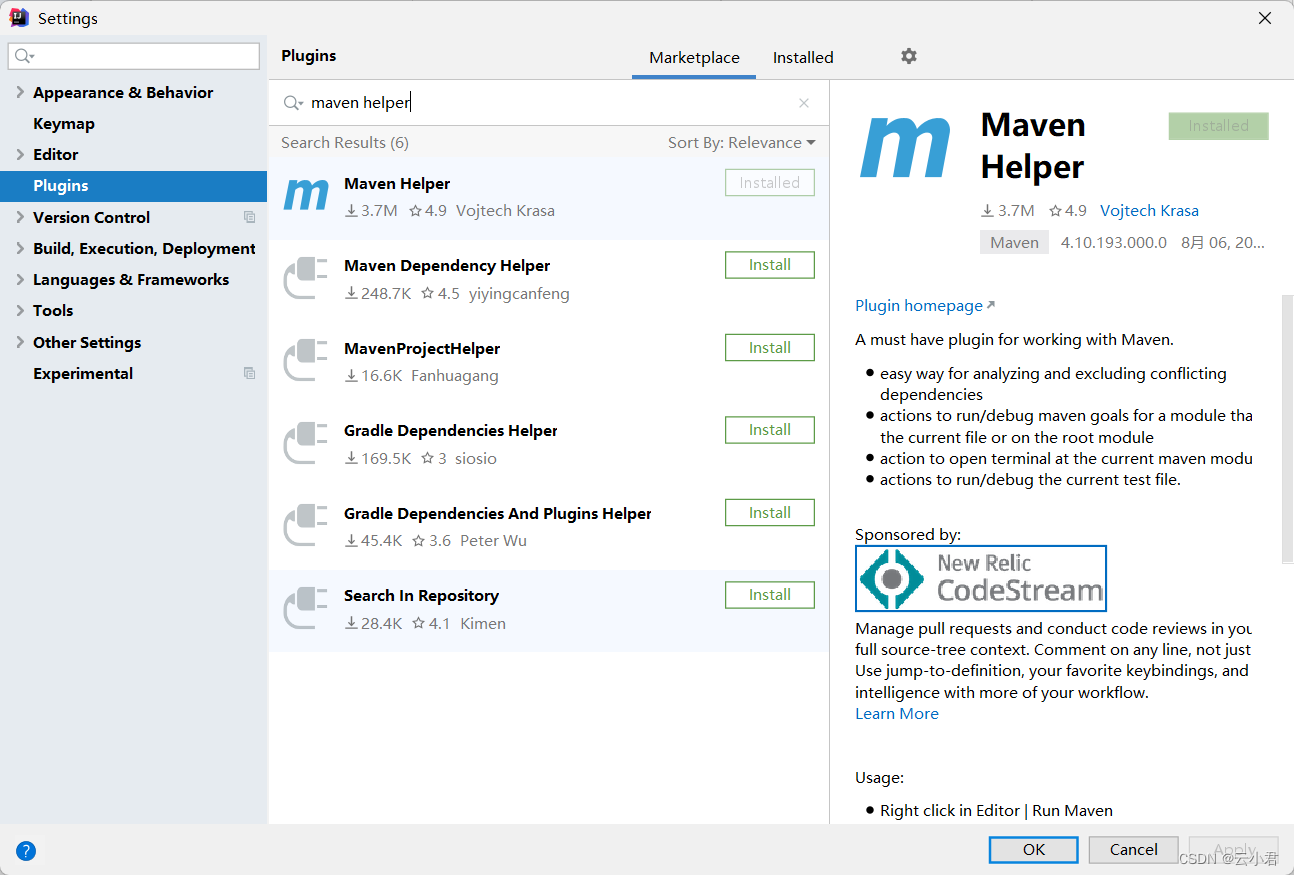Click the greyed Installed button in the Maven Helper row
The height and width of the screenshot is (875, 1294).
click(x=770, y=183)
